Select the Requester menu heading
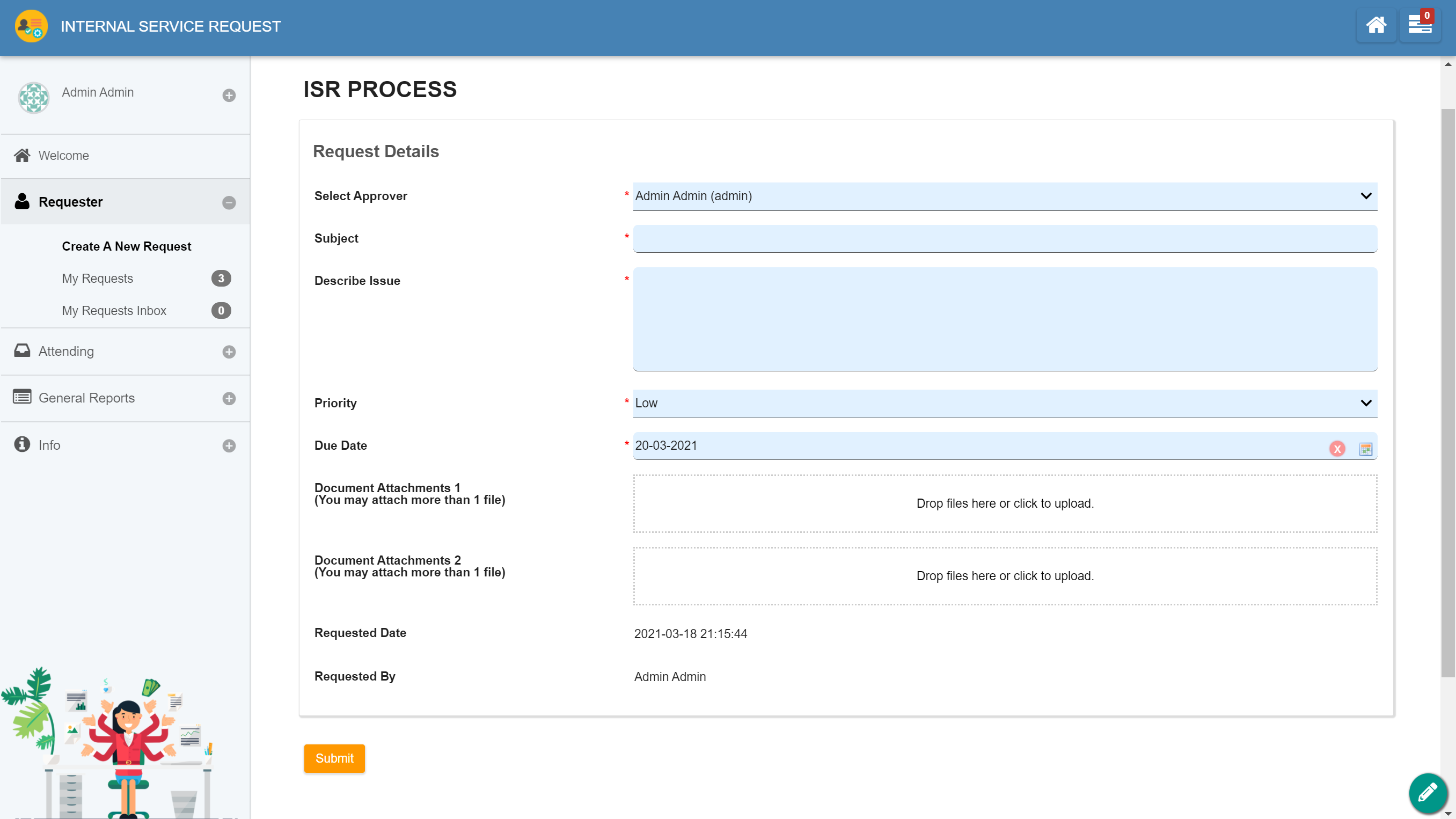 click(71, 202)
